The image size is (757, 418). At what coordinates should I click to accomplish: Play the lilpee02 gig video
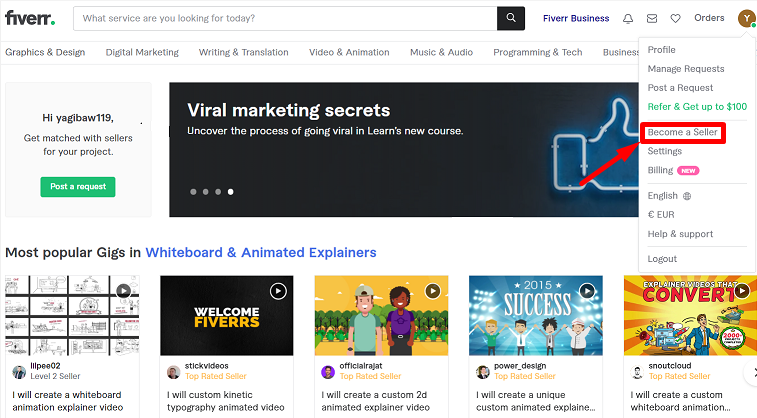coord(124,291)
